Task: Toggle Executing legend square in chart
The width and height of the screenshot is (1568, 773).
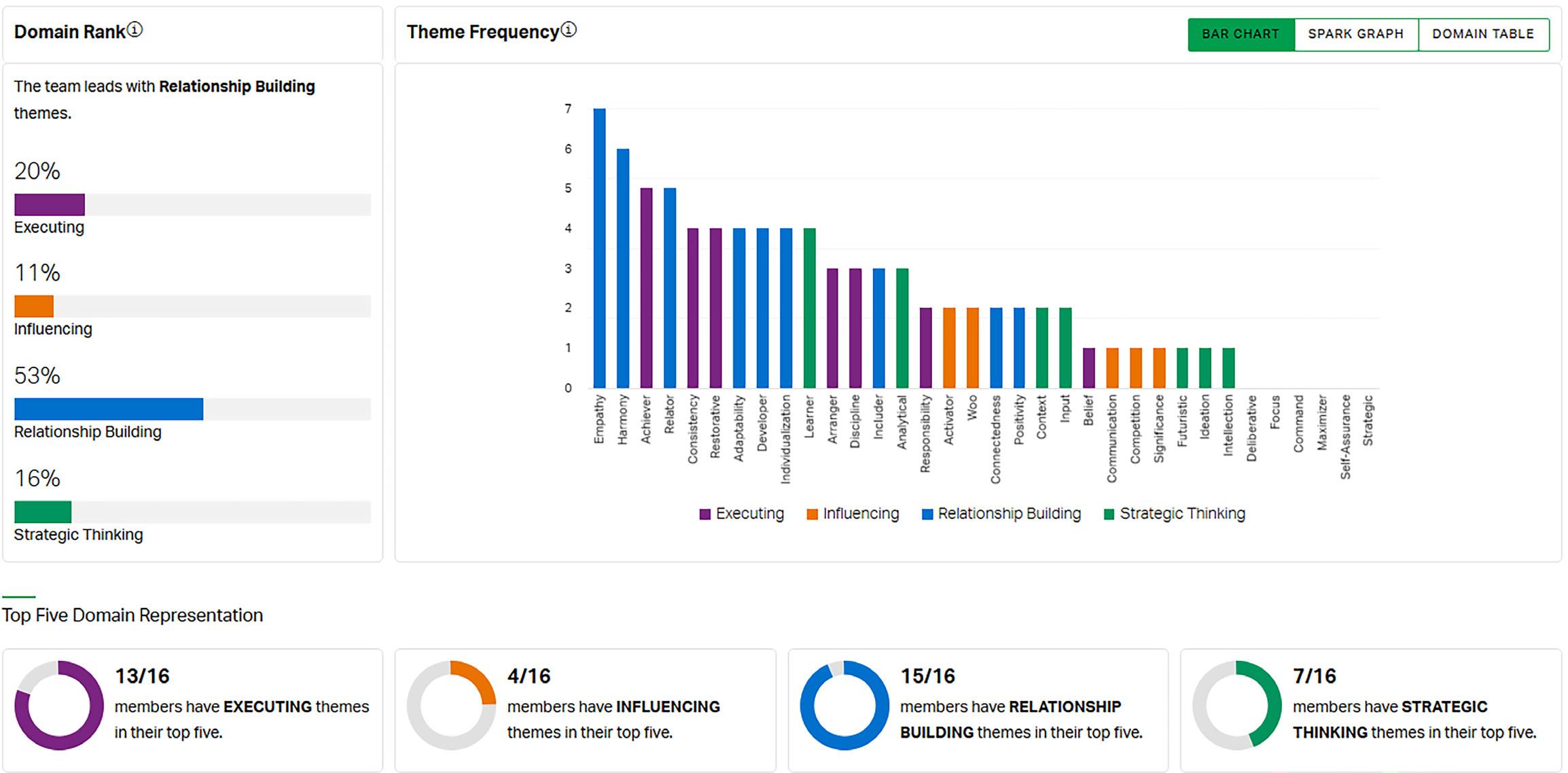Action: [705, 514]
